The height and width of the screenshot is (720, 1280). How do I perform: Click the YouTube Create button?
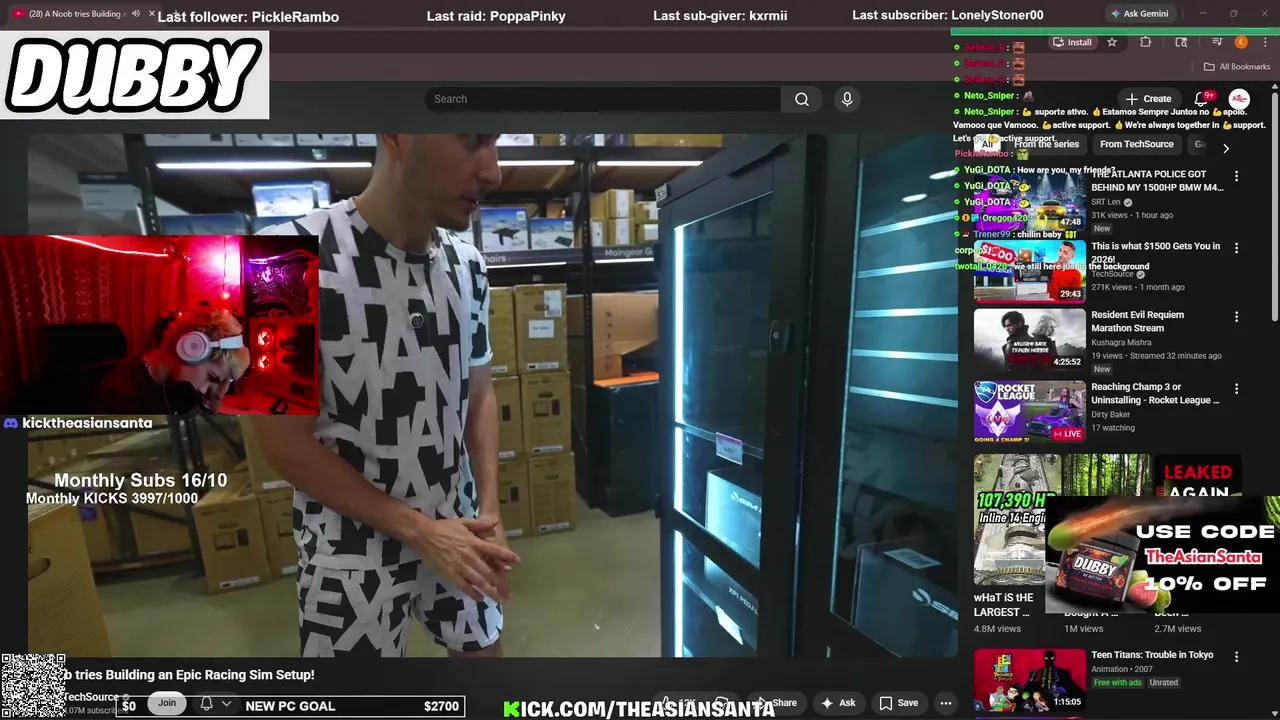pos(1148,99)
